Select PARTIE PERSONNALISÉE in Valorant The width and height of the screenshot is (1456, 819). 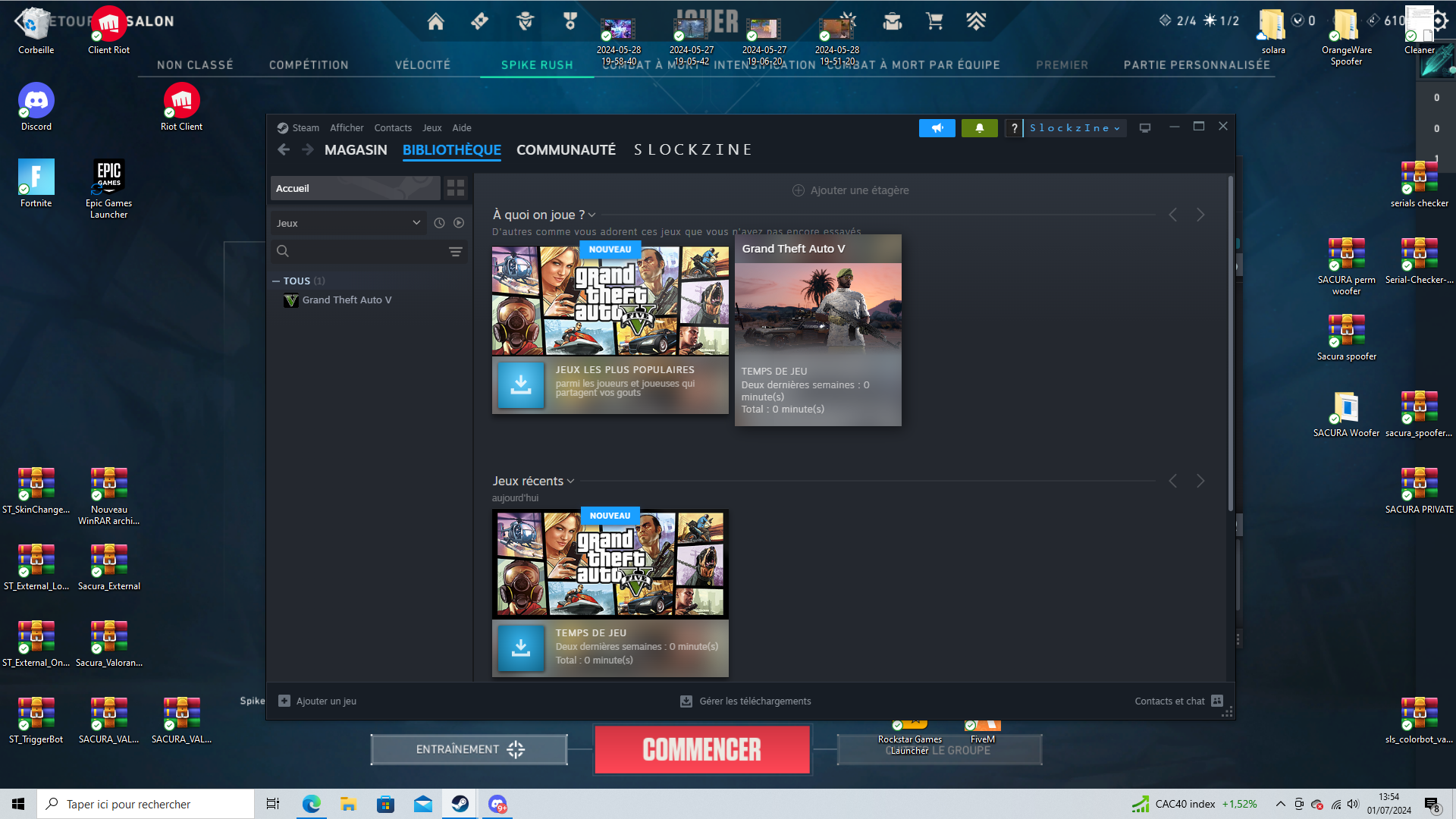click(x=1197, y=65)
